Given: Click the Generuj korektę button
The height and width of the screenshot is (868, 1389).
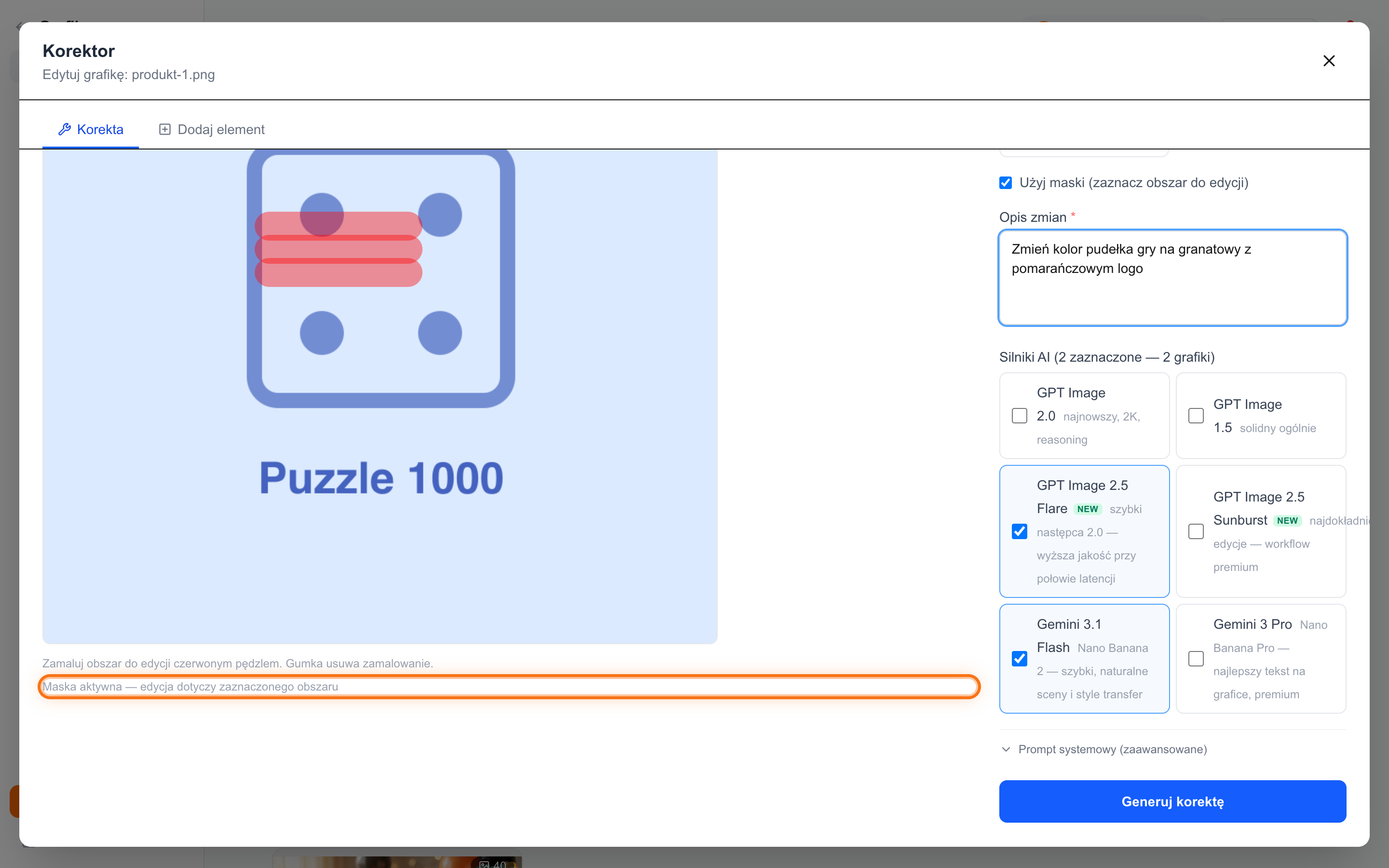Looking at the screenshot, I should tap(1172, 801).
